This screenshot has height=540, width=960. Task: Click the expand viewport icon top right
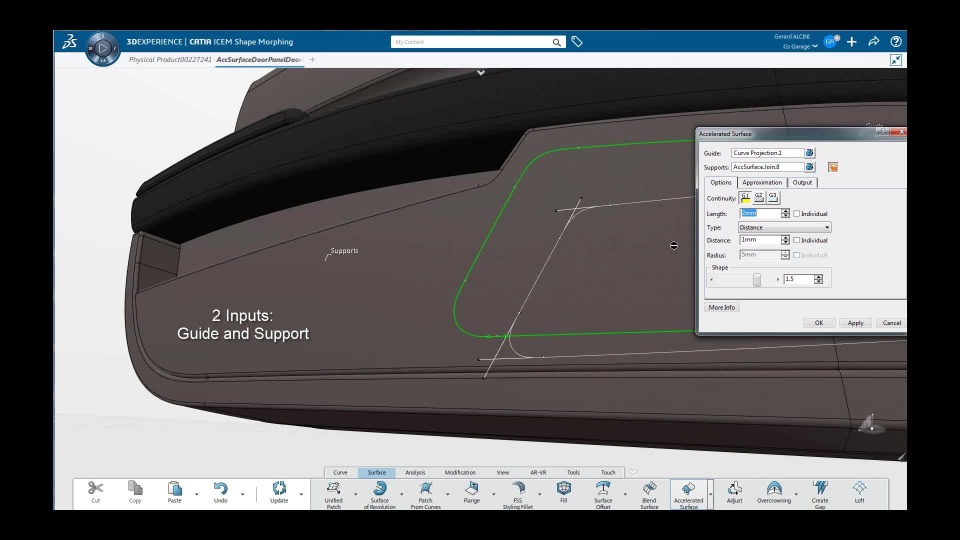pyautogui.click(x=896, y=60)
